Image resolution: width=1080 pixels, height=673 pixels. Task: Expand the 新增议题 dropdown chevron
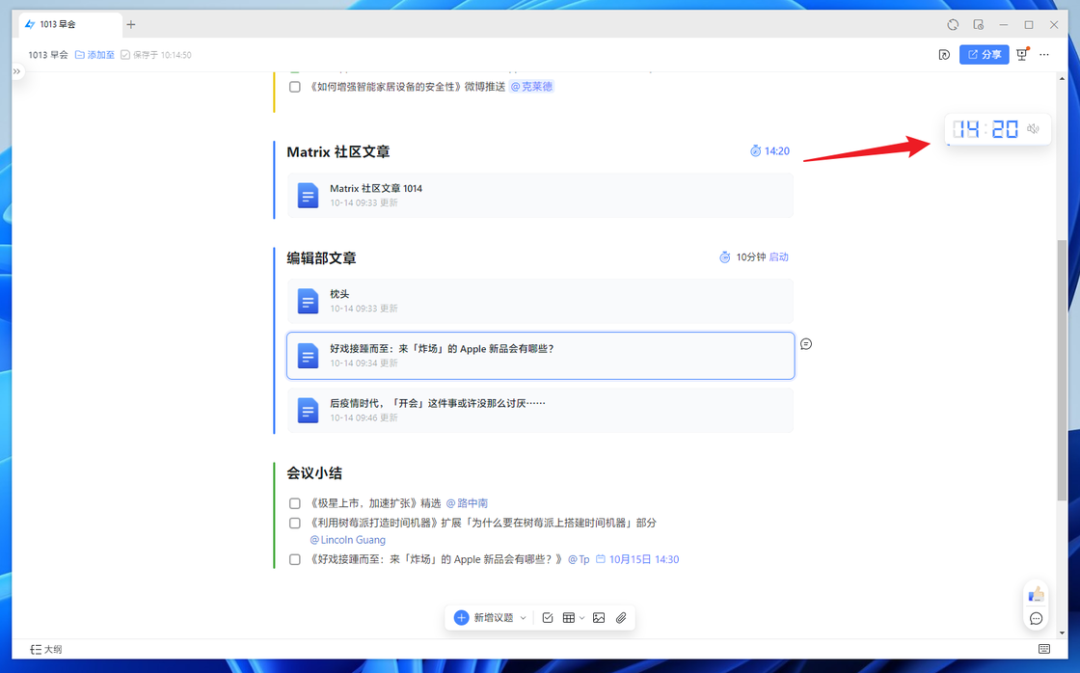pyautogui.click(x=523, y=618)
